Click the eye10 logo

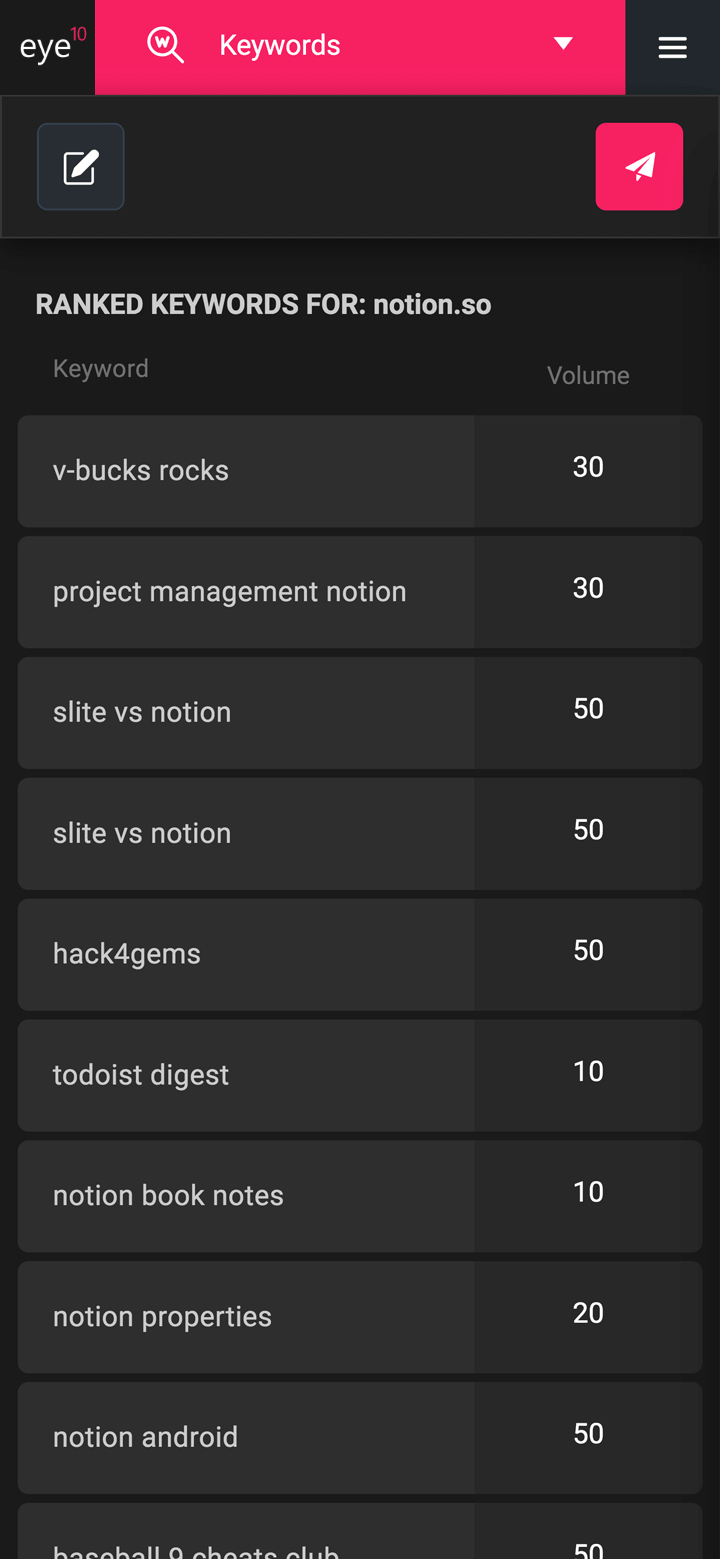point(52,45)
